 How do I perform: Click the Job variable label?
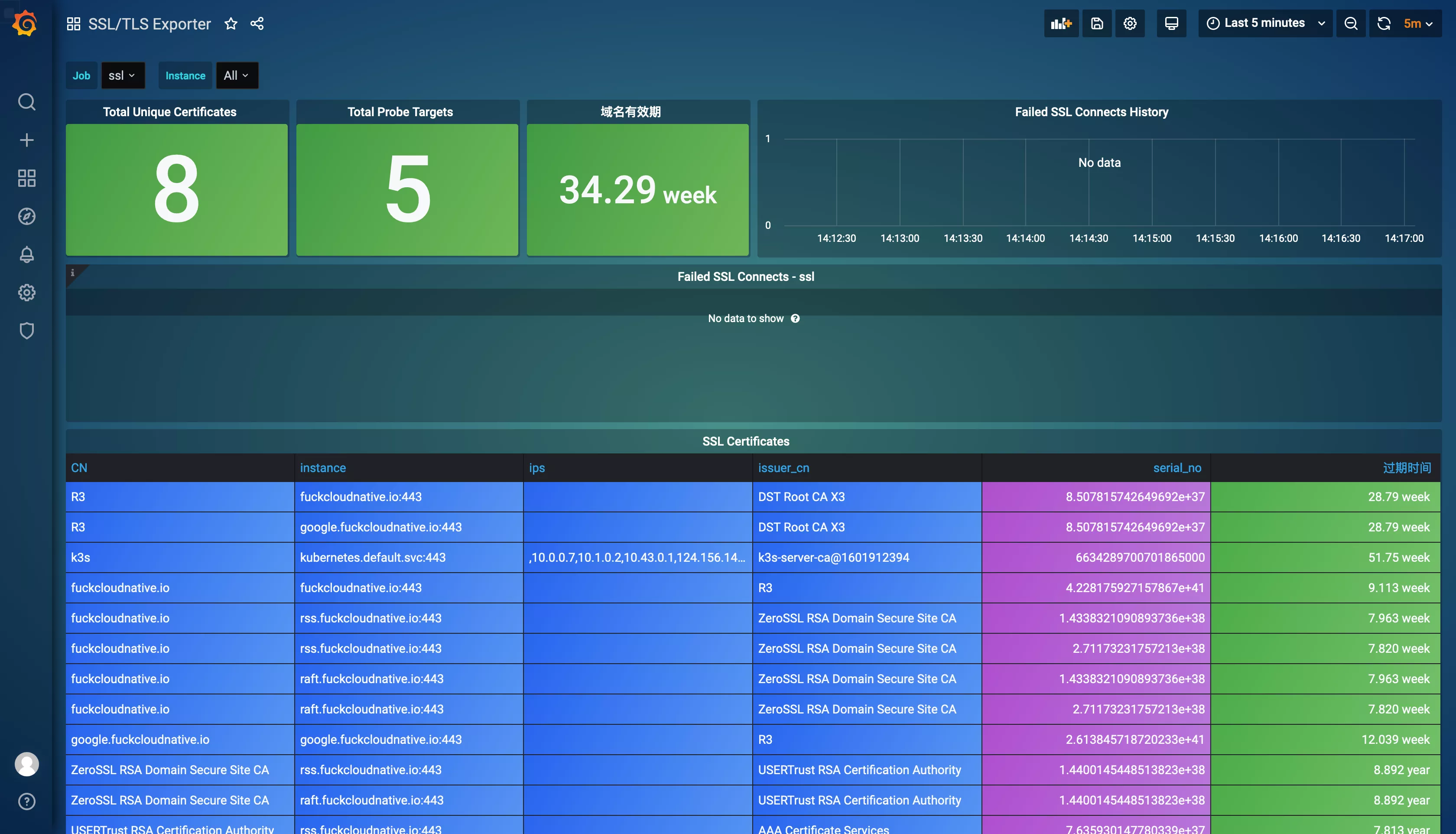click(x=81, y=75)
